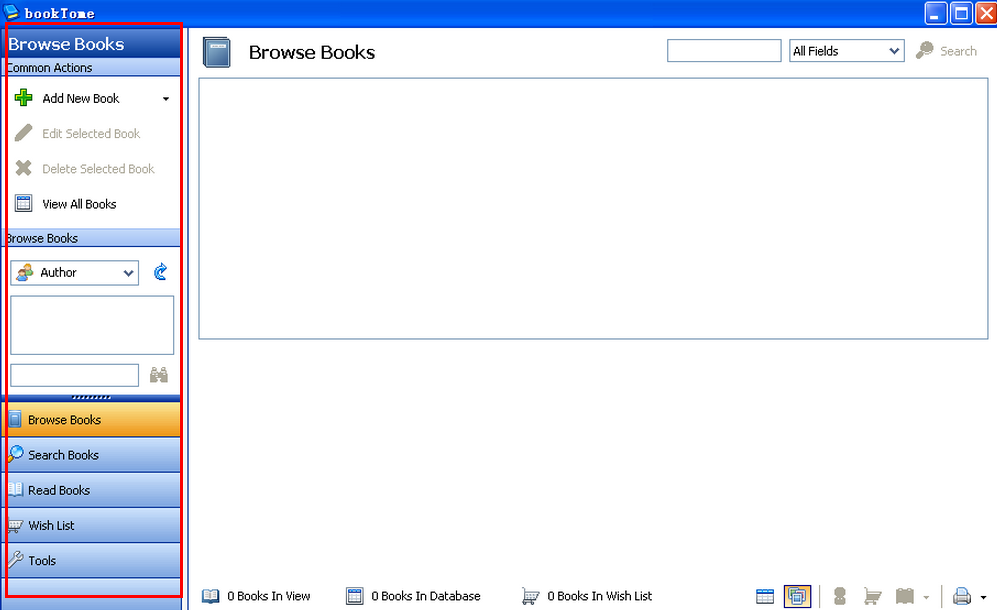997x610 pixels.
Task: Focus the sidebar find text field
Action: coord(74,375)
